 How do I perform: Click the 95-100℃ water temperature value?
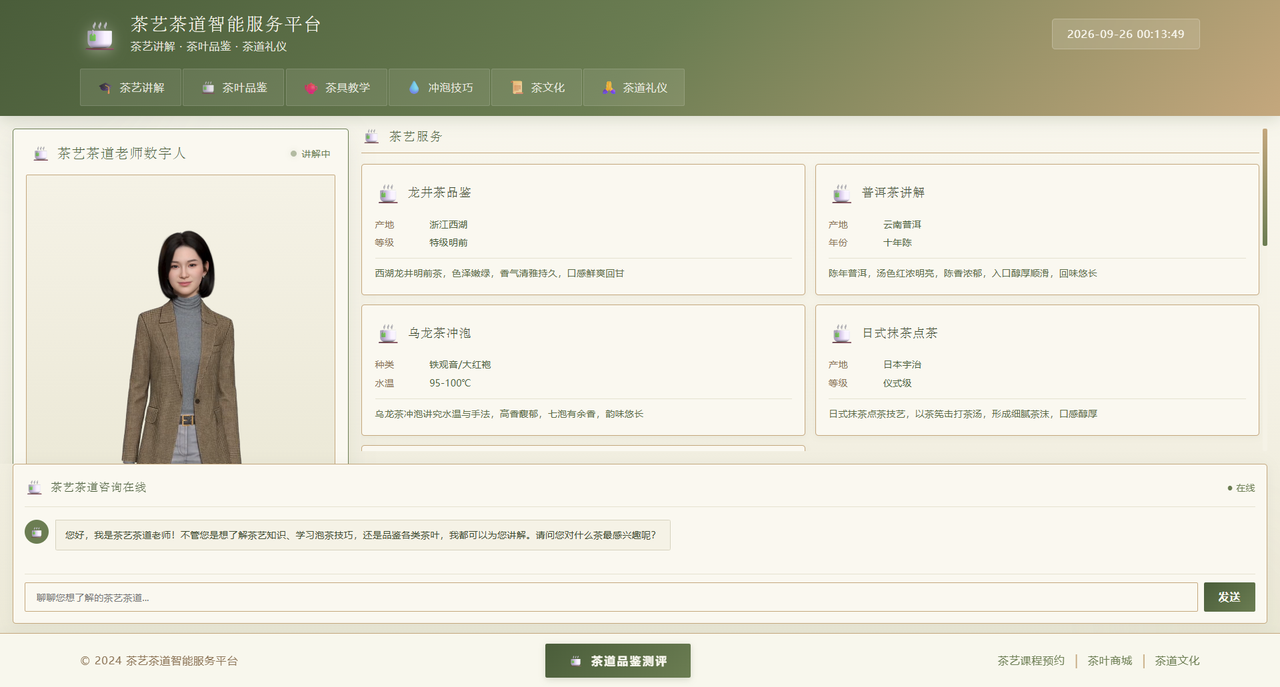pyautogui.click(x=450, y=383)
